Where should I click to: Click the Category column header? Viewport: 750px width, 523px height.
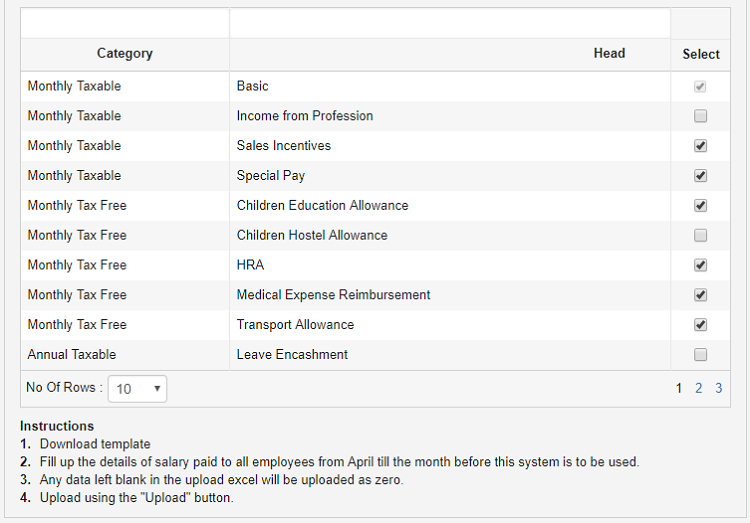pyautogui.click(x=125, y=54)
